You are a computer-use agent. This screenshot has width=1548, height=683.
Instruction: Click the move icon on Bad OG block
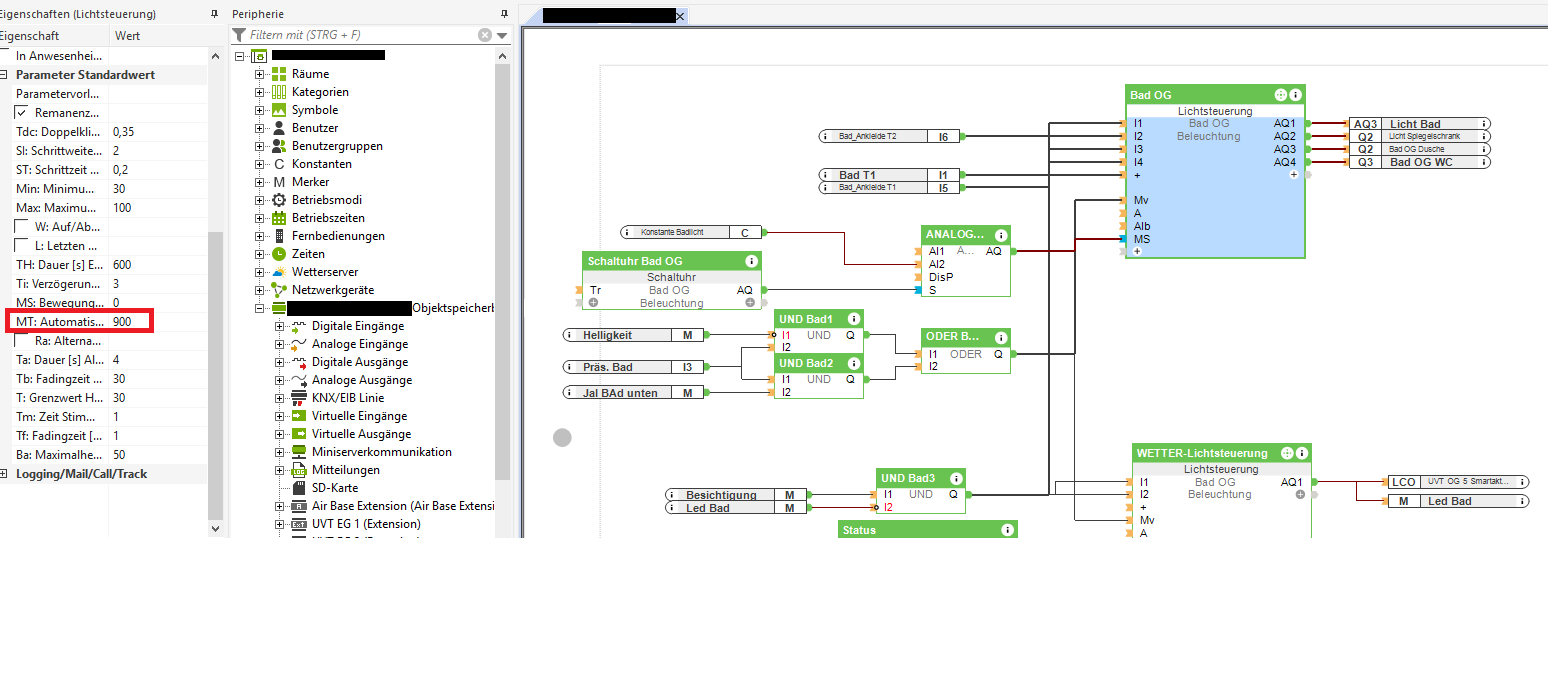(x=1280, y=95)
